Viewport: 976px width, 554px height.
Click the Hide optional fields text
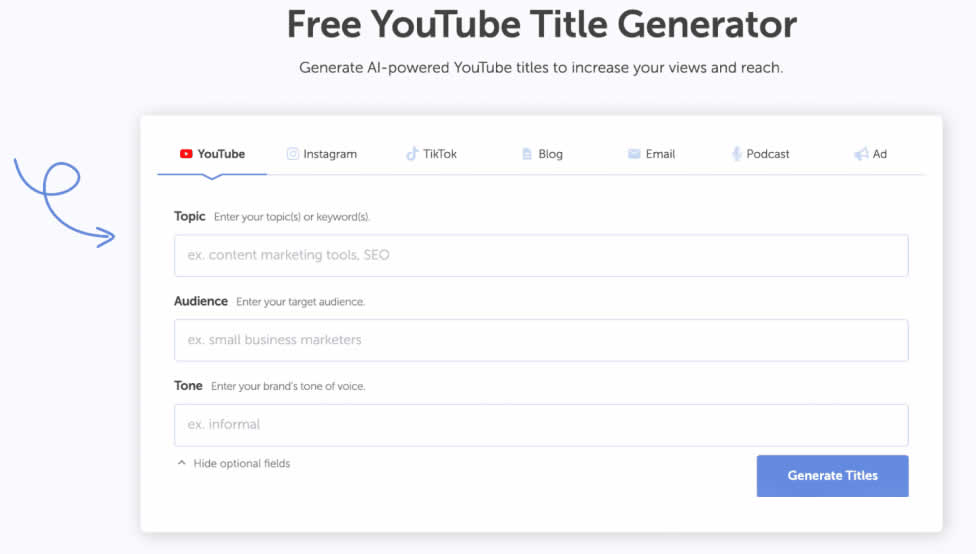[x=242, y=463]
